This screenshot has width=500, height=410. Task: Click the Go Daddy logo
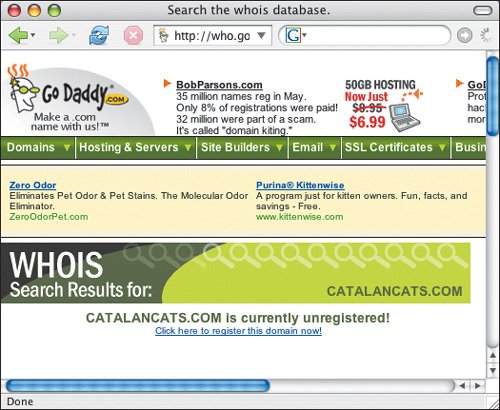[x=68, y=98]
